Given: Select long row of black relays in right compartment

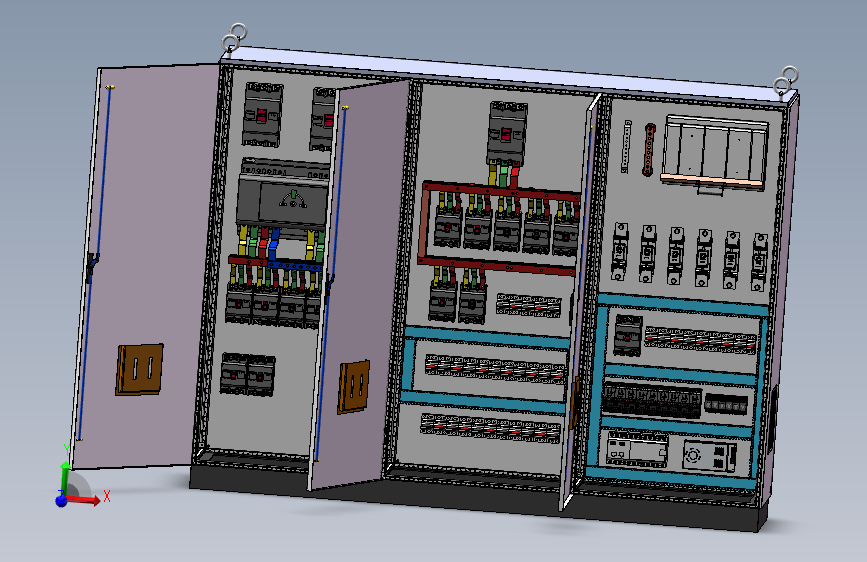Looking at the screenshot, I should tap(651, 399).
